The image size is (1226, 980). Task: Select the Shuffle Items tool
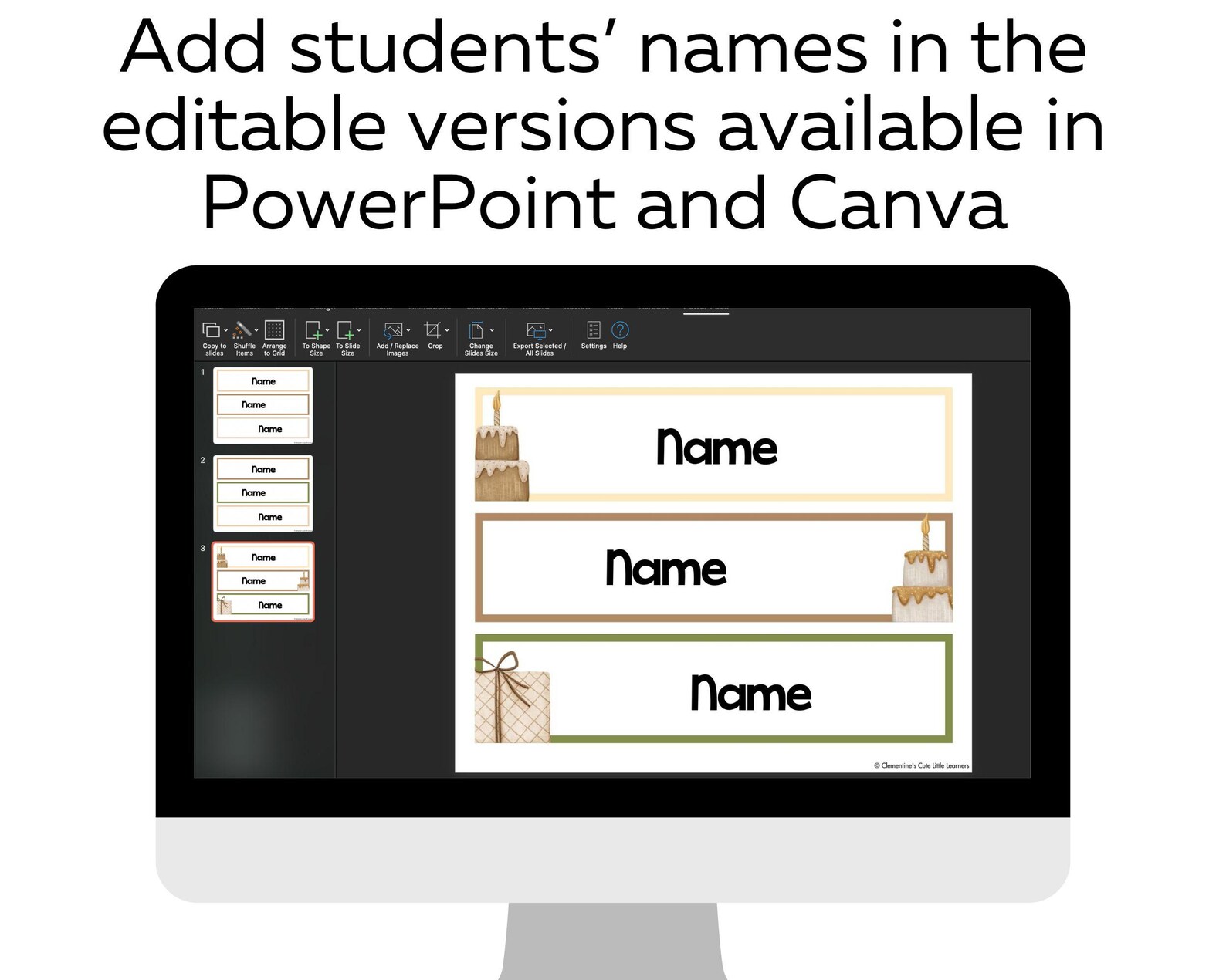pyautogui.click(x=242, y=330)
